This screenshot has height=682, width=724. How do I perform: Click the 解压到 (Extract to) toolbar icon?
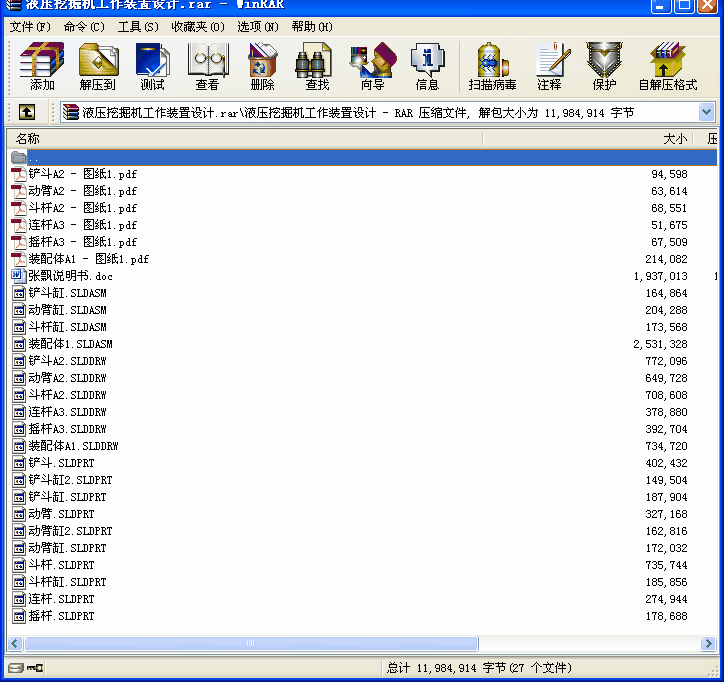point(98,66)
